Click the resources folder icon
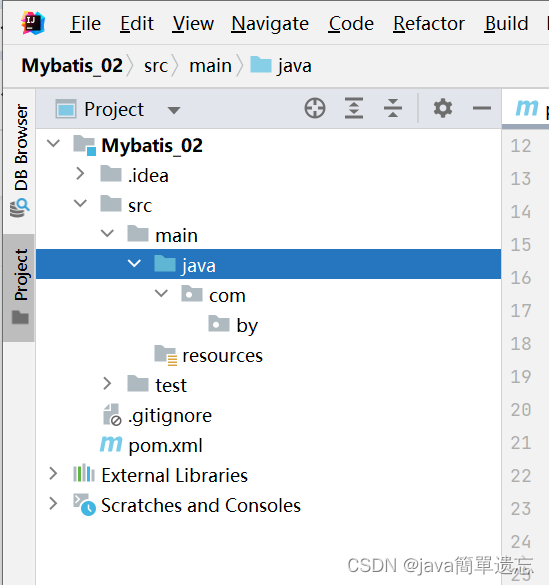The width and height of the screenshot is (549, 585). [166, 355]
